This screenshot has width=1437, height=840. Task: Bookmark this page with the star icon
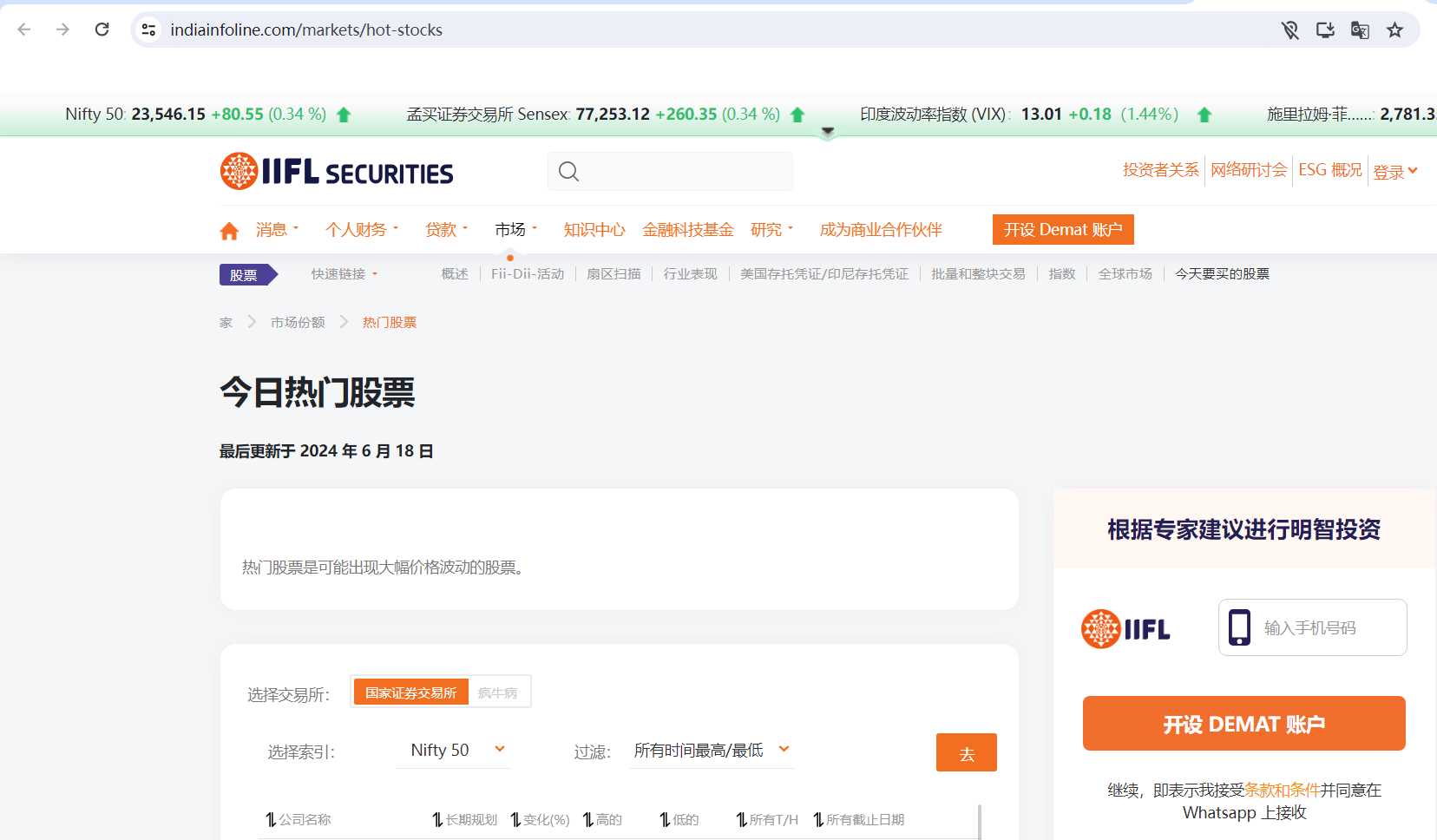[1394, 30]
